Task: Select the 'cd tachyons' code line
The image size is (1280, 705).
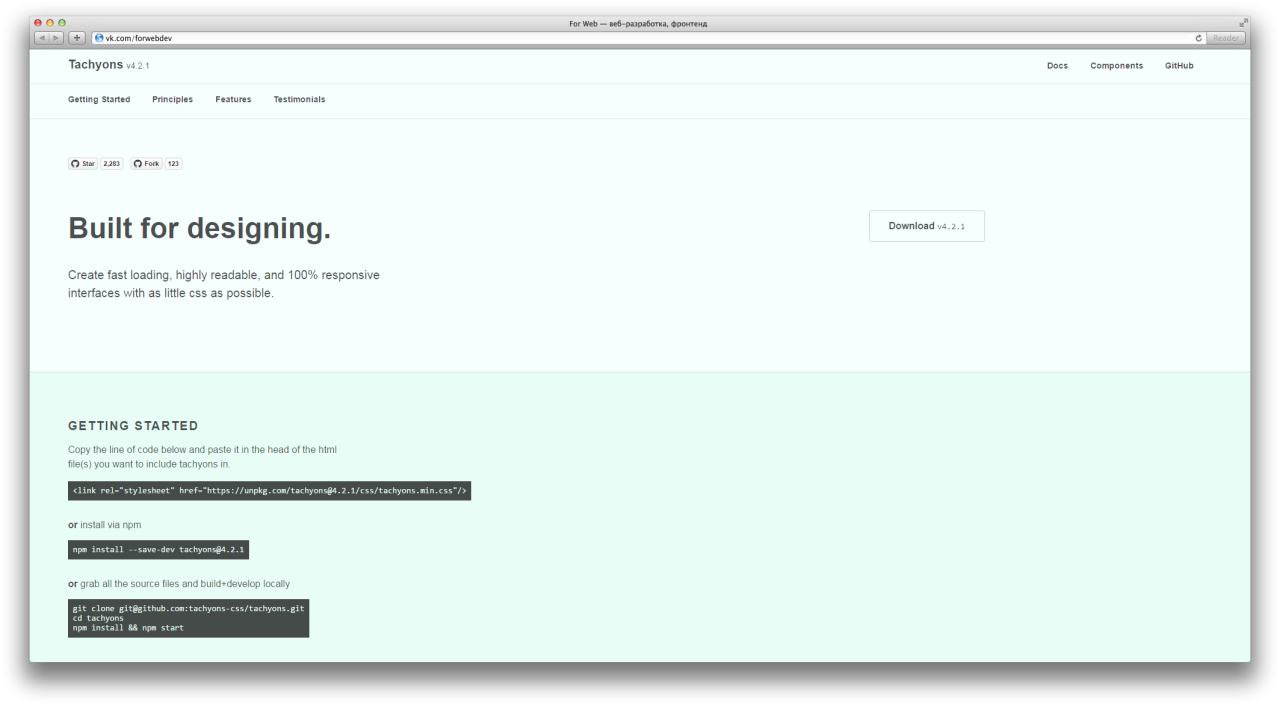Action: tap(98, 618)
